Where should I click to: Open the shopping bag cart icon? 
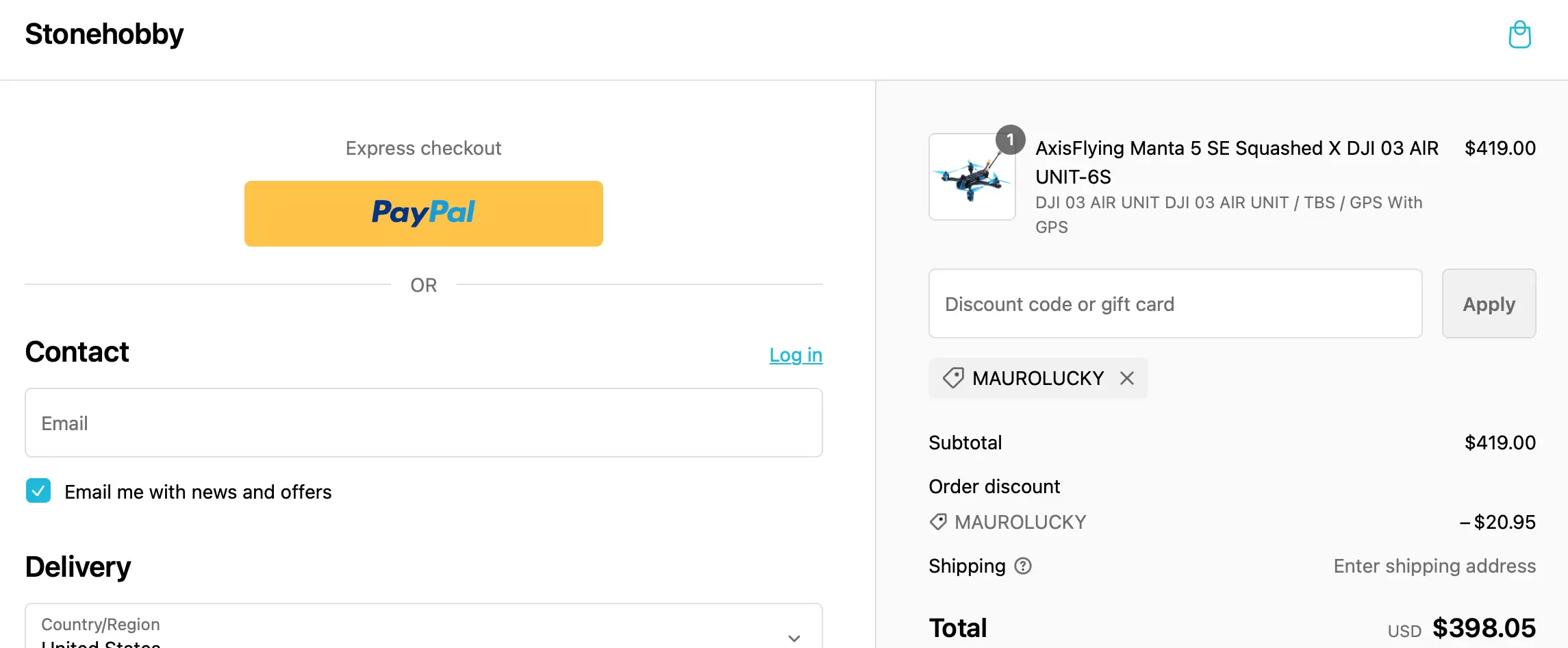(1519, 35)
